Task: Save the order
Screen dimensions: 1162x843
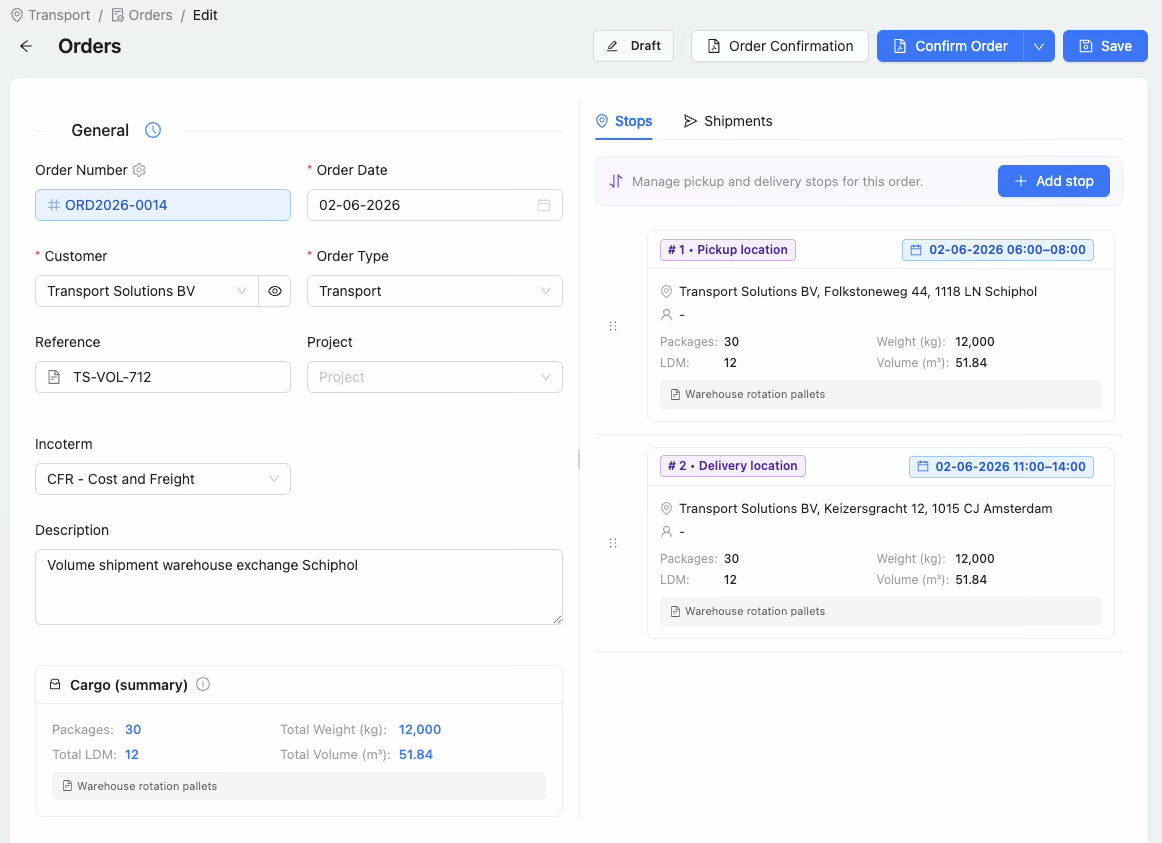Action: [1105, 46]
